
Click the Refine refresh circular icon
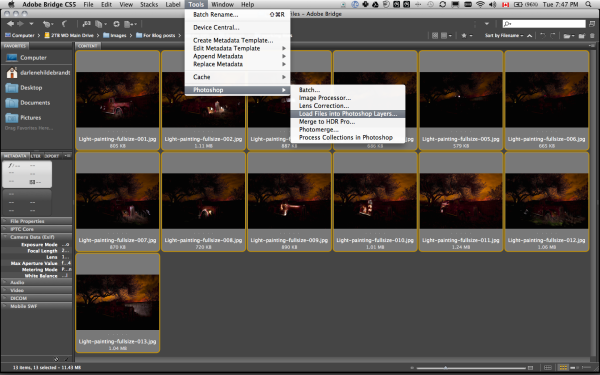pyautogui.click(x=116, y=24)
